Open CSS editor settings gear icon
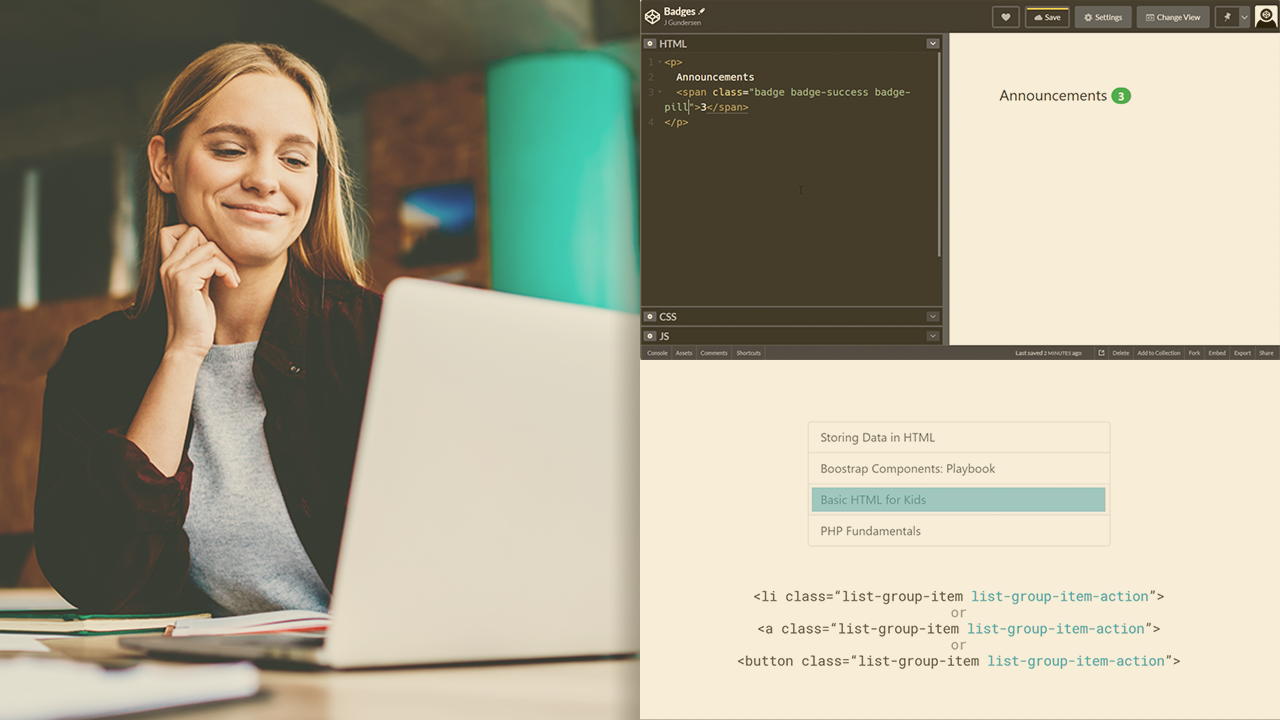The height and width of the screenshot is (720, 1280). pyautogui.click(x=650, y=317)
